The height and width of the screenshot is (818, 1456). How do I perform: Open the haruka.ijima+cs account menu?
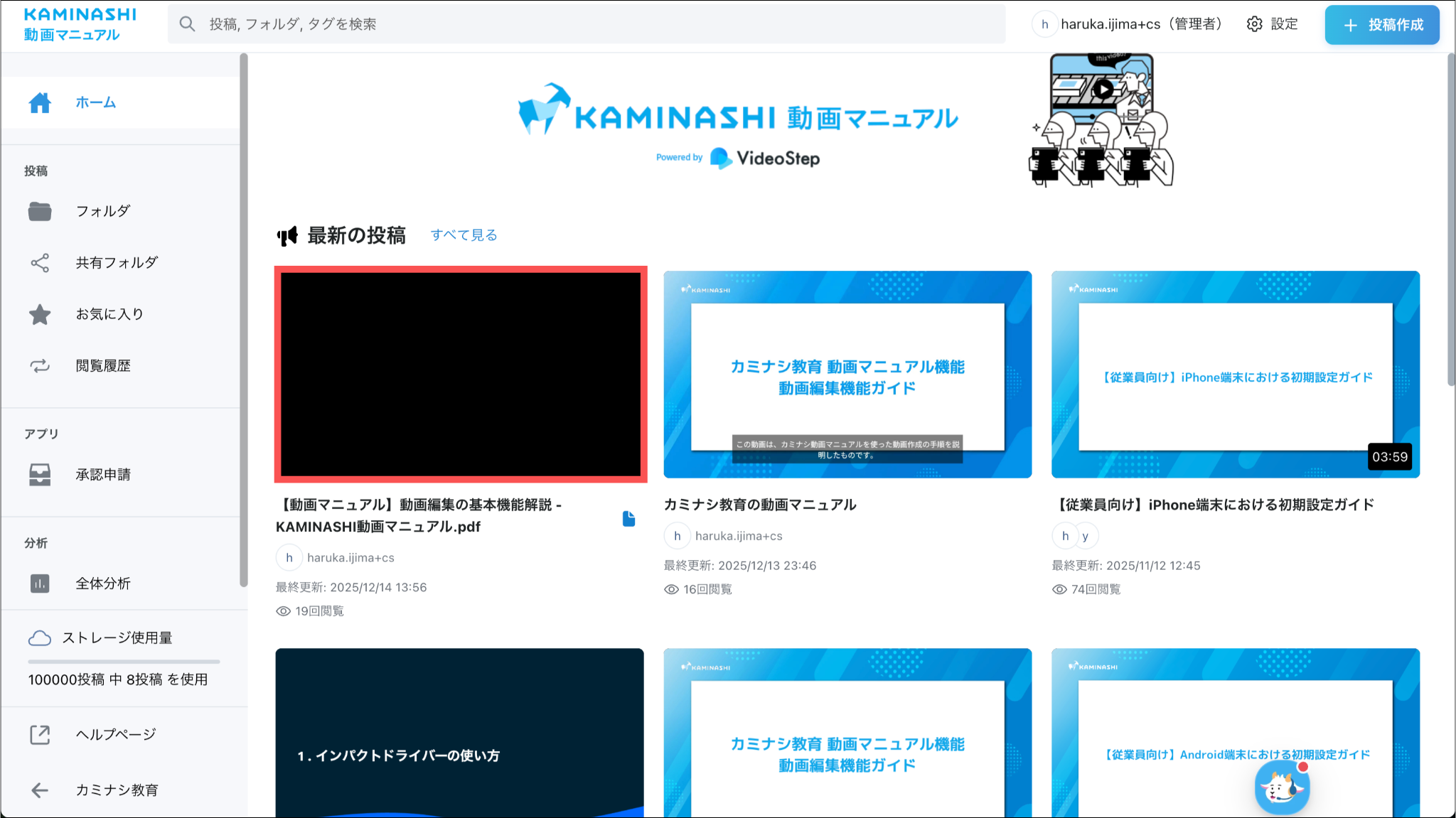[x=1130, y=24]
